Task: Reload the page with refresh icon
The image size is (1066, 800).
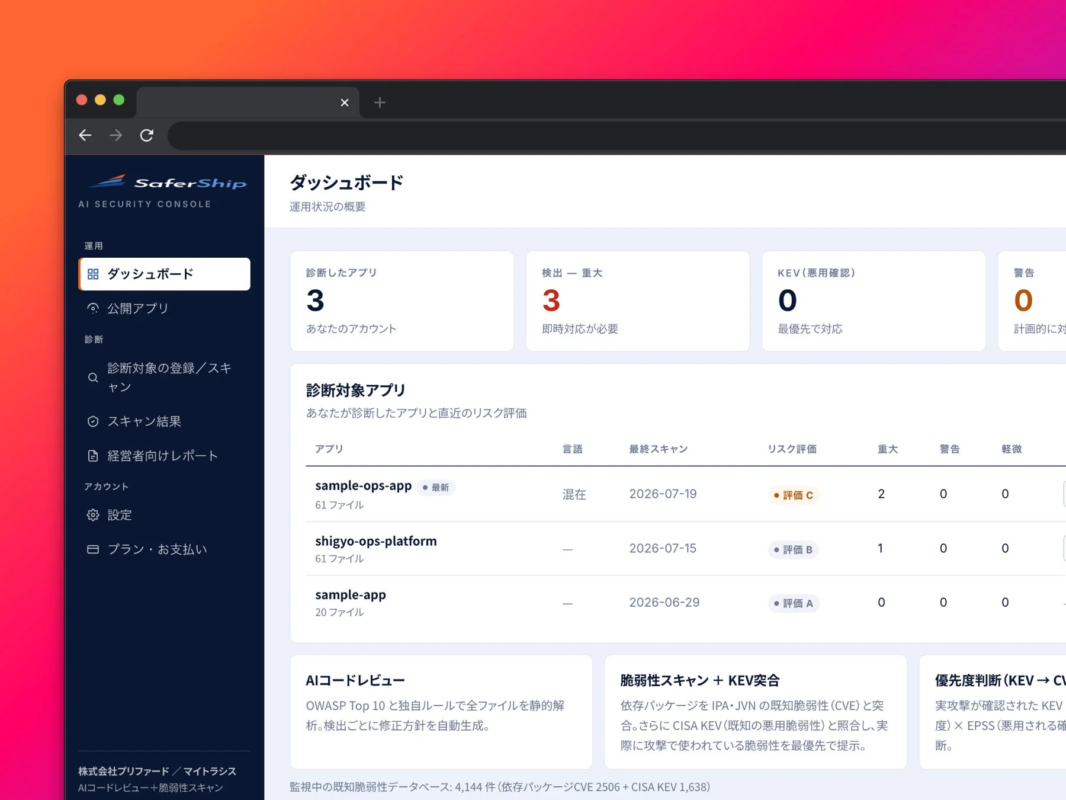Action: (147, 135)
